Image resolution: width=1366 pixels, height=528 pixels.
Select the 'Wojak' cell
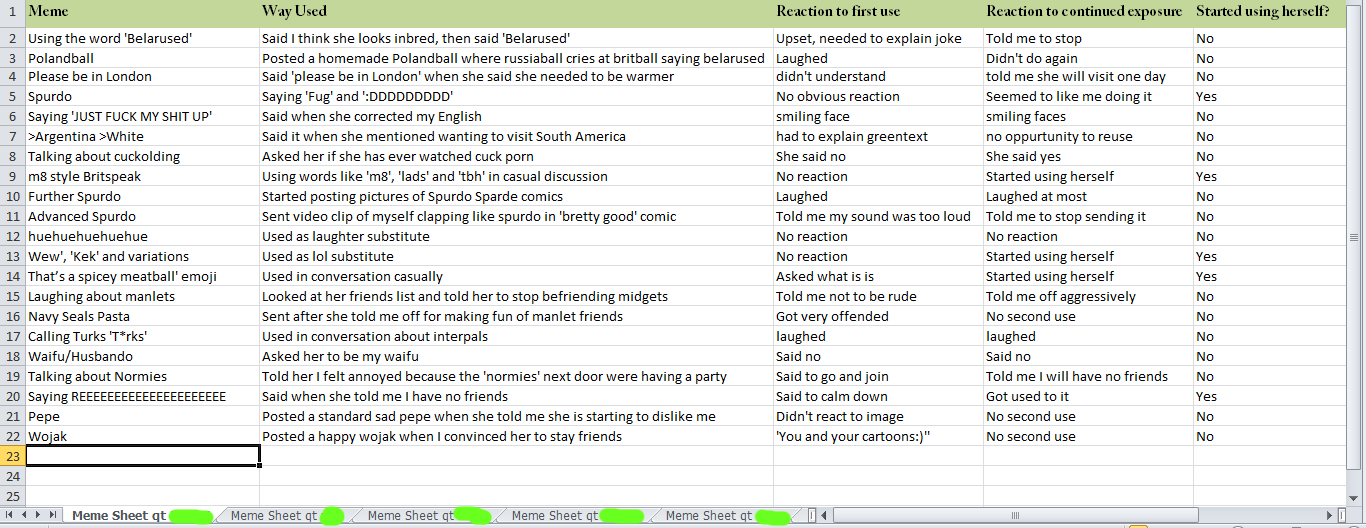point(142,436)
